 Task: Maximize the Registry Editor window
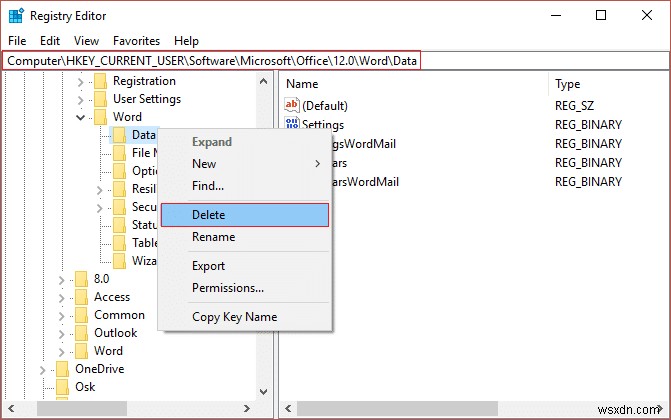click(x=601, y=15)
